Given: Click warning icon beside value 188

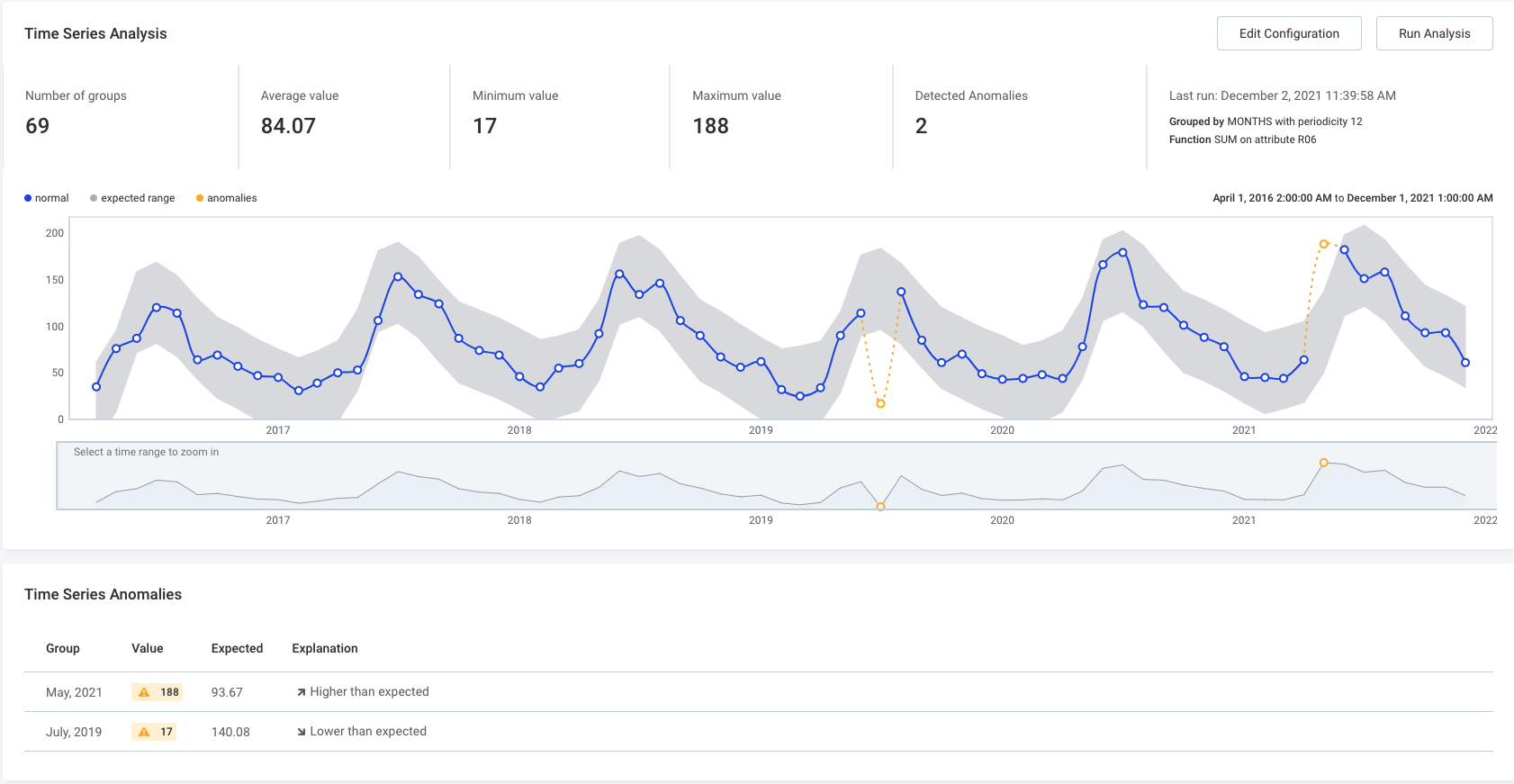Looking at the screenshot, I should [x=144, y=692].
